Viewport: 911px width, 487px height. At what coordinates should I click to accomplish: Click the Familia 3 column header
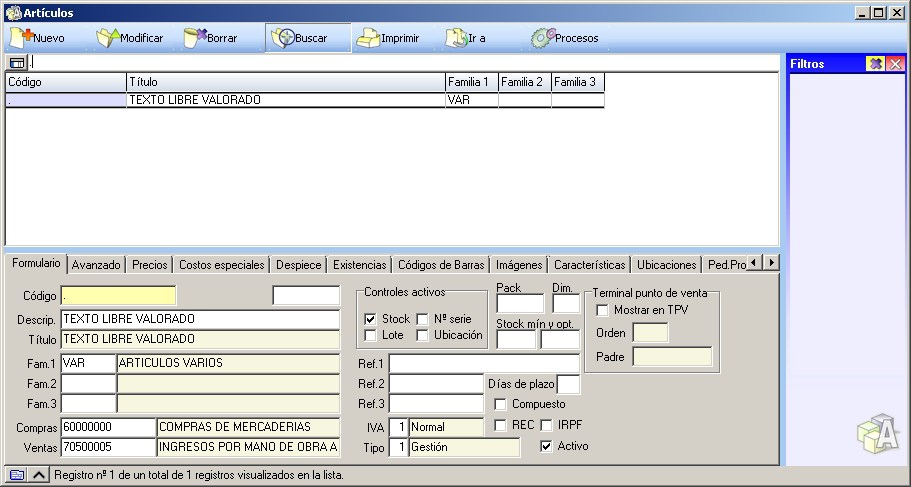click(578, 82)
